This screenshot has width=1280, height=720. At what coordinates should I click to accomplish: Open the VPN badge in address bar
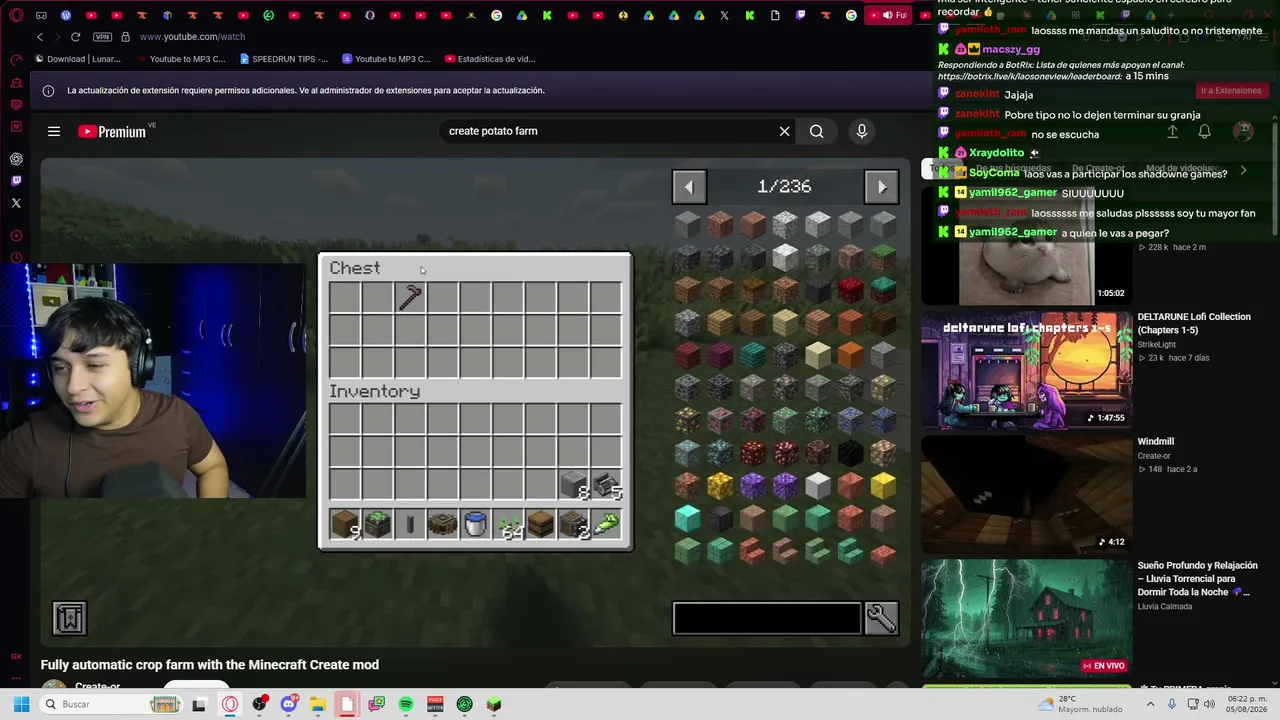102,37
